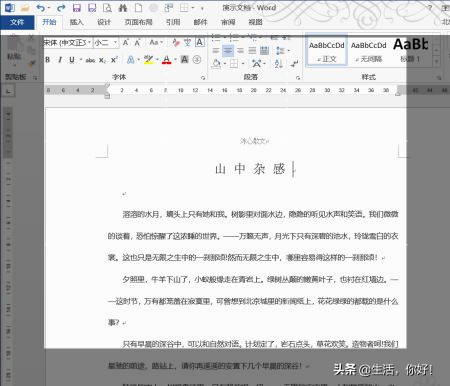The image size is (450, 386).
Task: Click the binoculars Find icon
Action: (x=123, y=8)
